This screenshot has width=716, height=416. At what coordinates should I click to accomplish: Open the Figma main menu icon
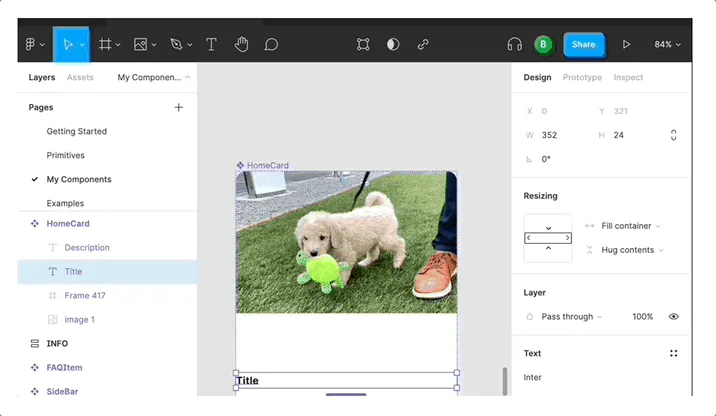30,44
